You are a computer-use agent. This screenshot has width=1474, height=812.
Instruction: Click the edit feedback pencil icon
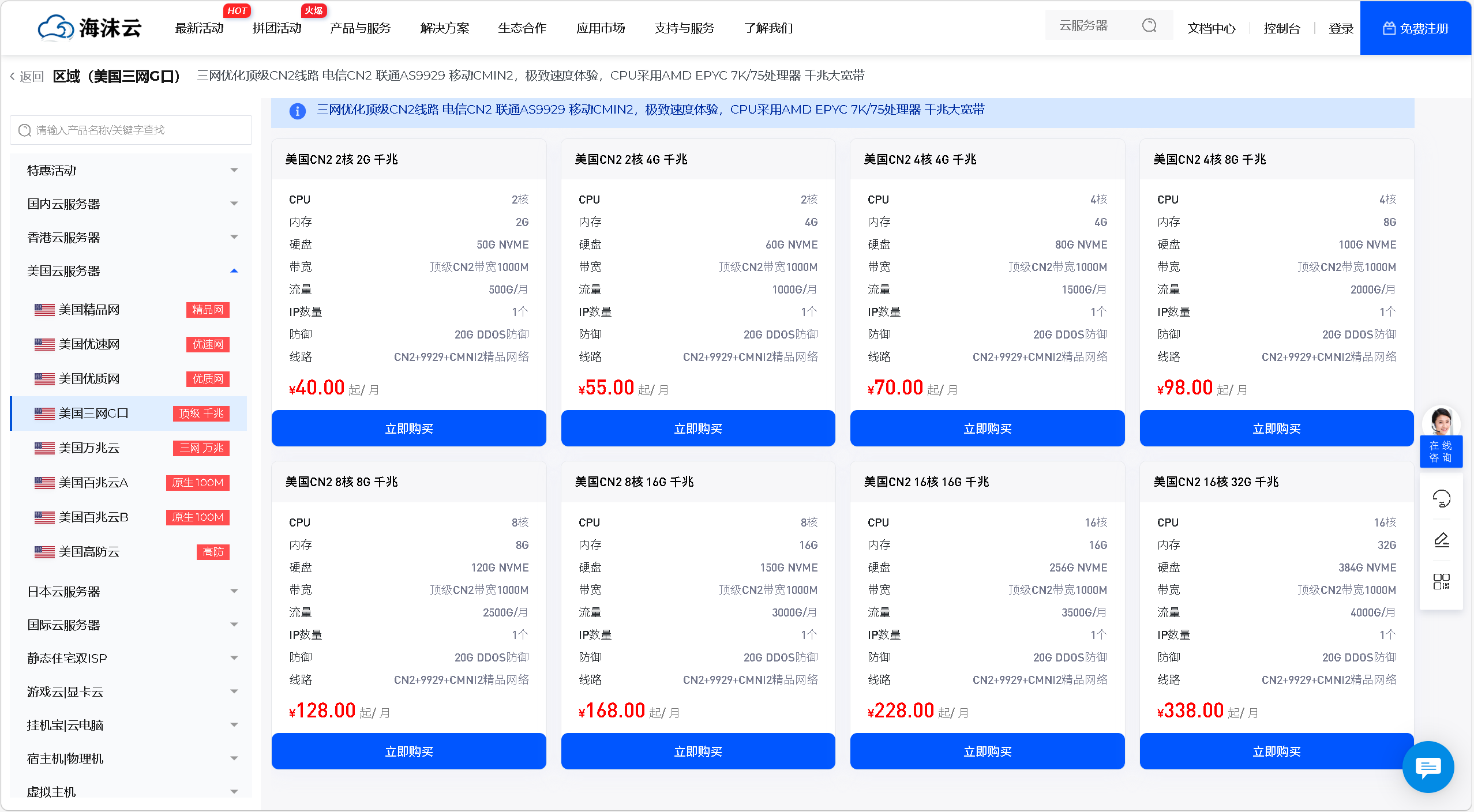coord(1441,540)
